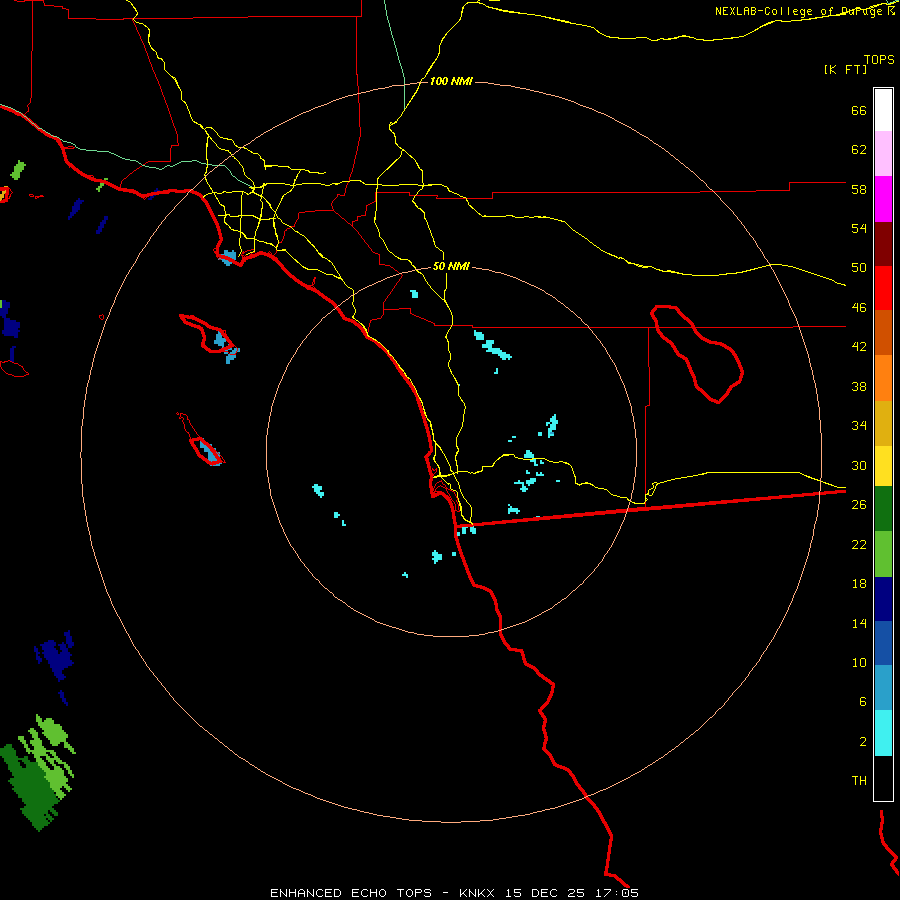
Task: Click the 58 legend value
Action: pyautogui.click(x=859, y=189)
